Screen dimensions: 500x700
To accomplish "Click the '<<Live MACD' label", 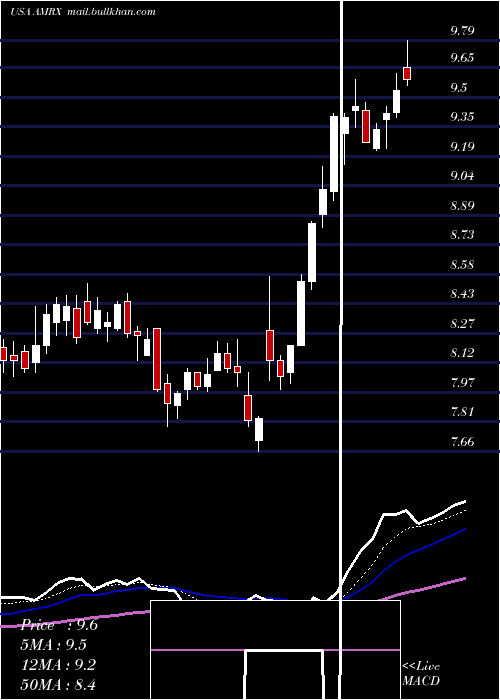I will click(421, 673).
